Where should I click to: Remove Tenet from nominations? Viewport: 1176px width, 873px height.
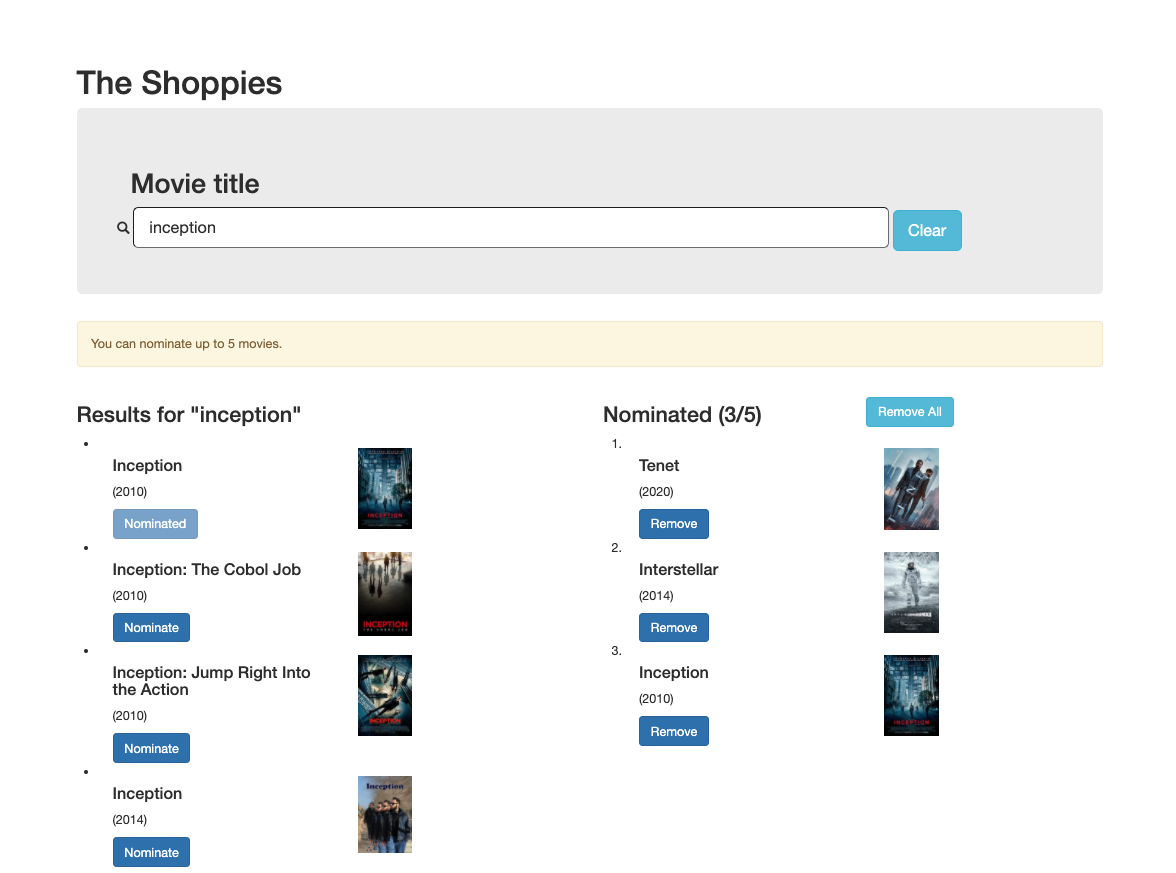pyautogui.click(x=674, y=524)
